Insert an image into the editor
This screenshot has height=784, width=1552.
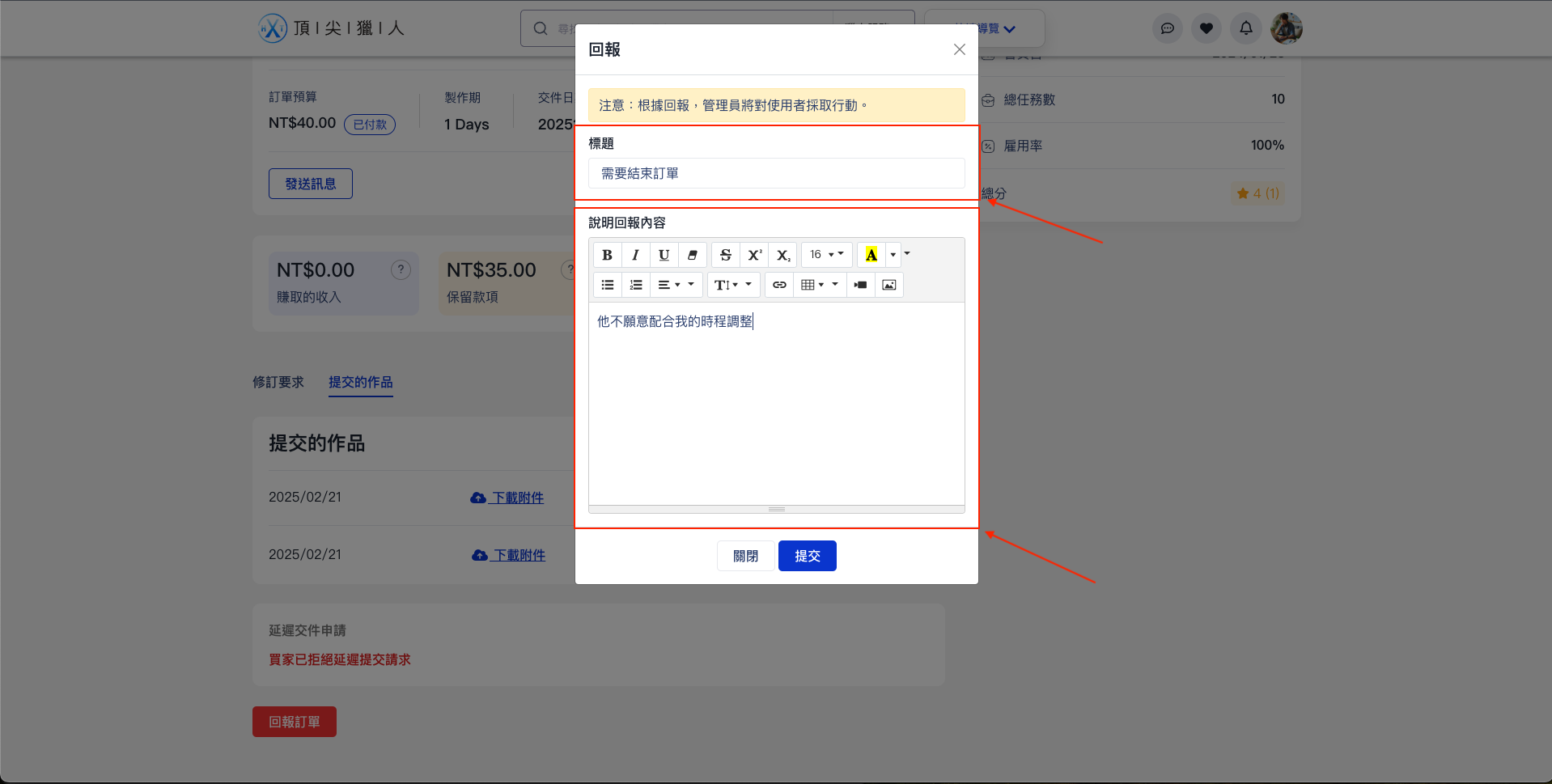tap(888, 285)
